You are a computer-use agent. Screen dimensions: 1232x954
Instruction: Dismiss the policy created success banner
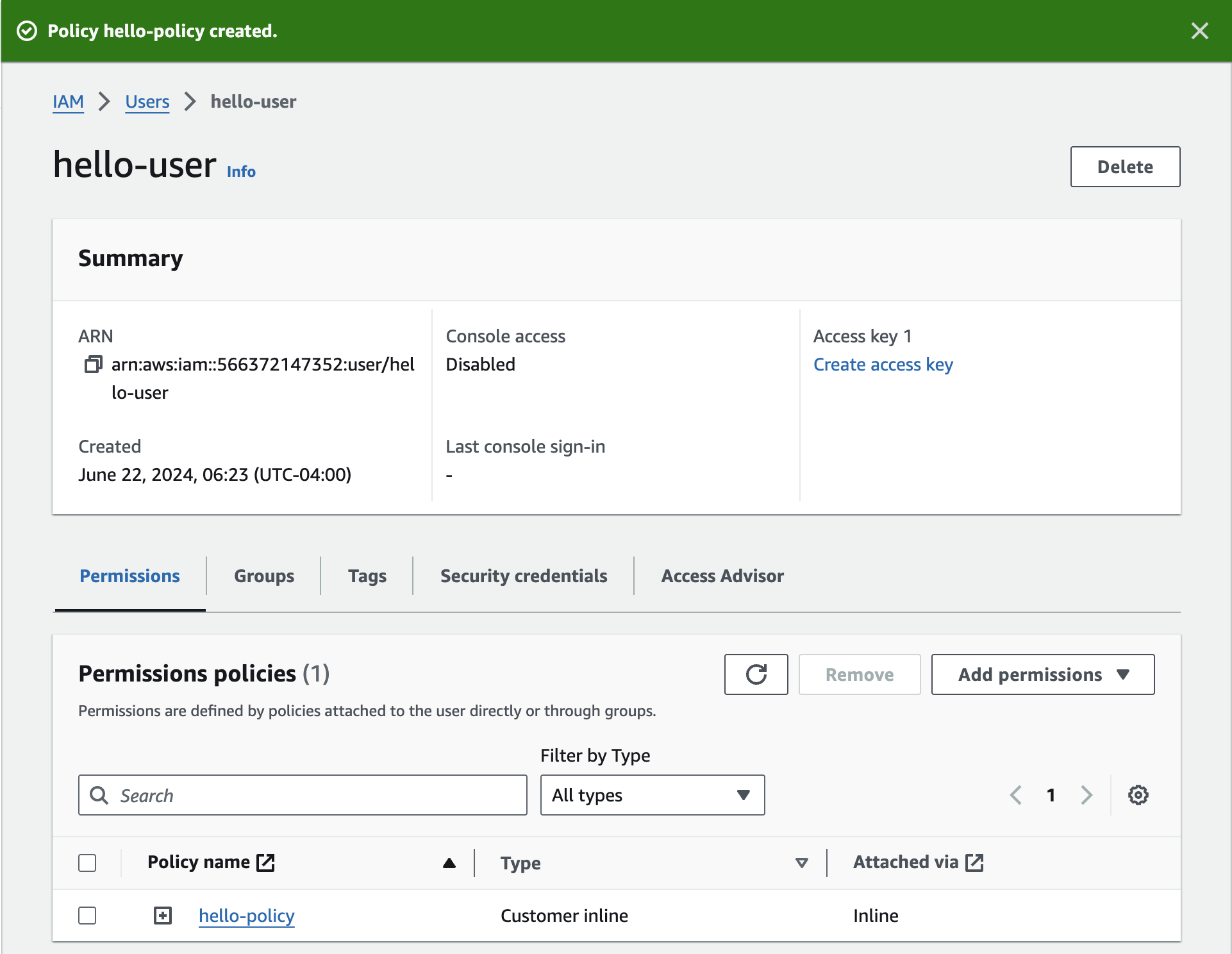pyautogui.click(x=1199, y=31)
